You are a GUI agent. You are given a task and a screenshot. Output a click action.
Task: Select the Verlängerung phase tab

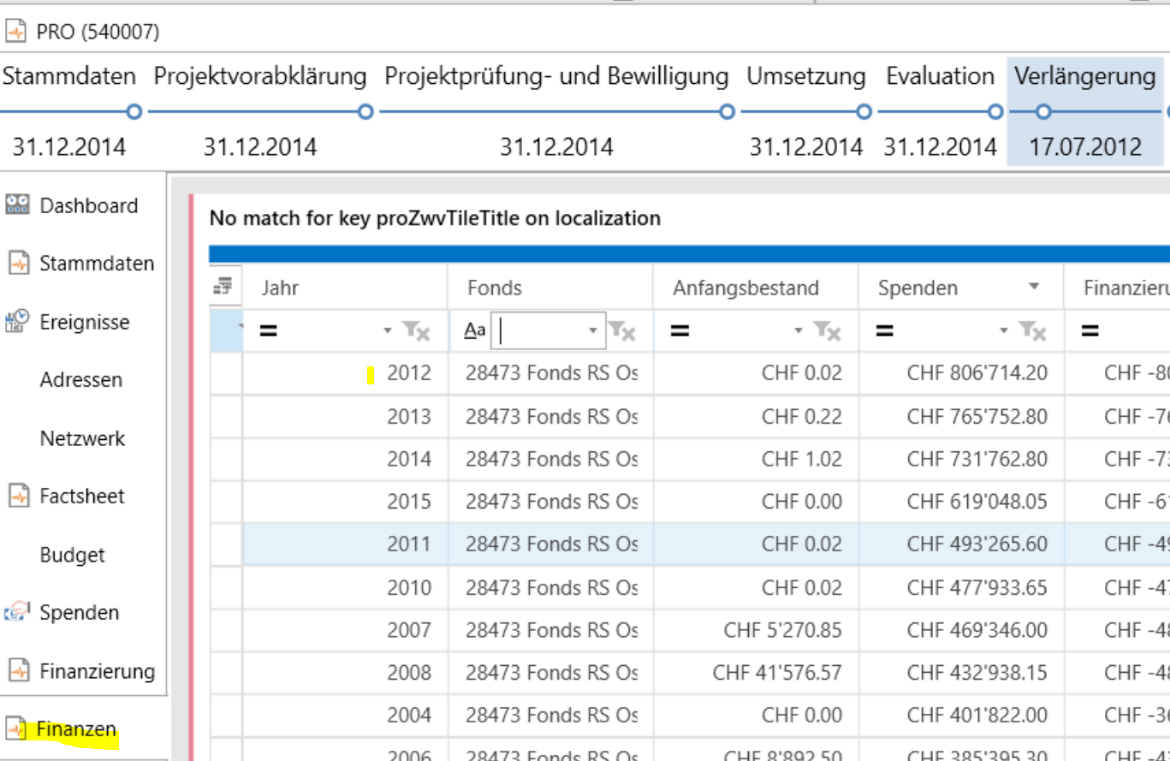click(1084, 77)
